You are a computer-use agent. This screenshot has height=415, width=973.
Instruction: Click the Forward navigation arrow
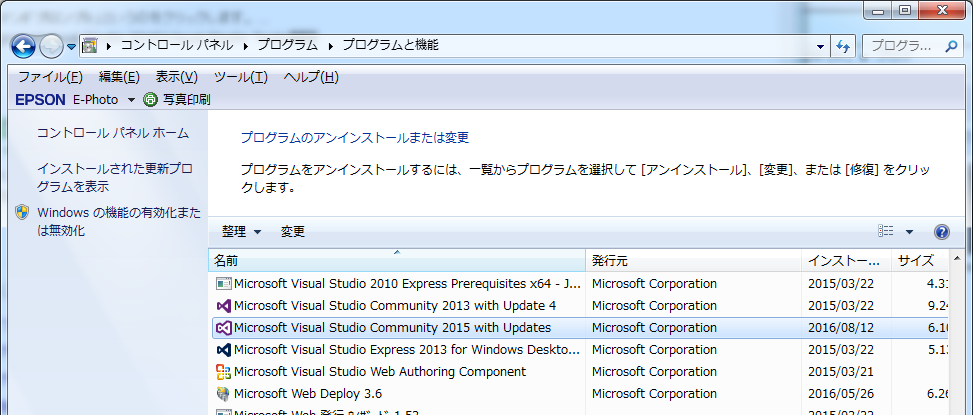51,46
